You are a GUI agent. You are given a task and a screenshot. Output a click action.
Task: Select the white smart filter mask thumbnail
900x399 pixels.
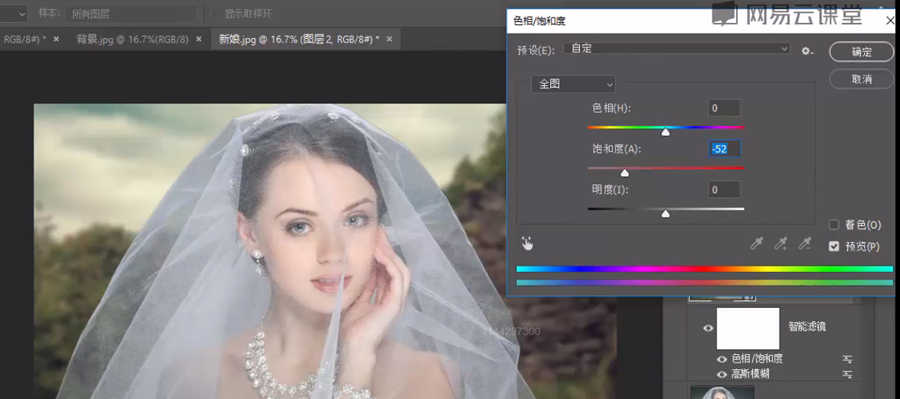[x=748, y=328]
